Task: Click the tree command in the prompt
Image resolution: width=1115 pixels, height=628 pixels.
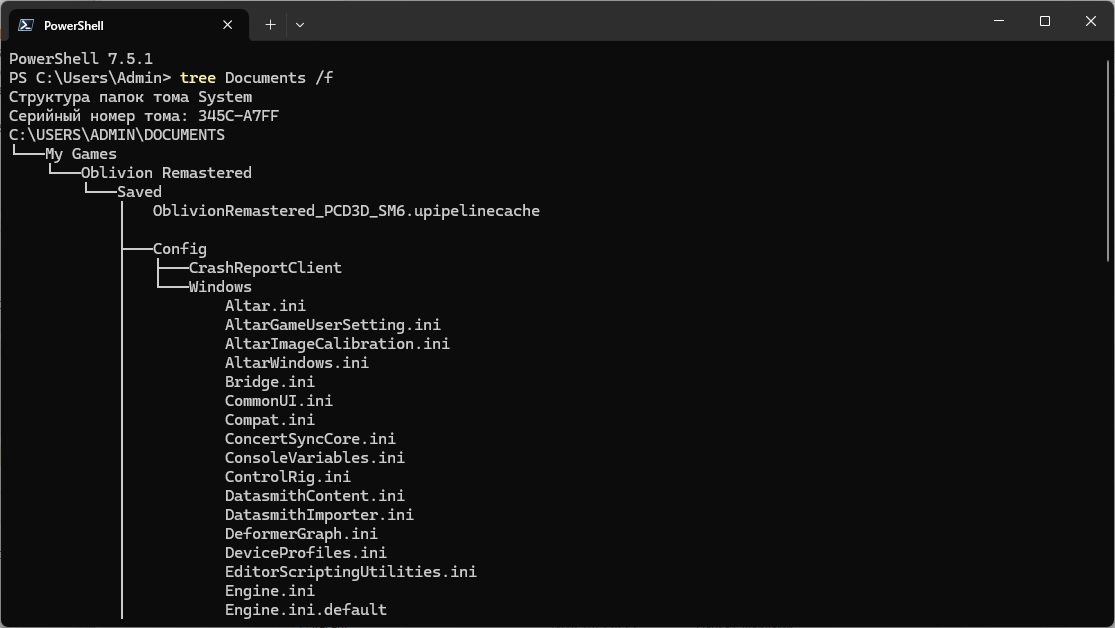Action: click(x=198, y=78)
